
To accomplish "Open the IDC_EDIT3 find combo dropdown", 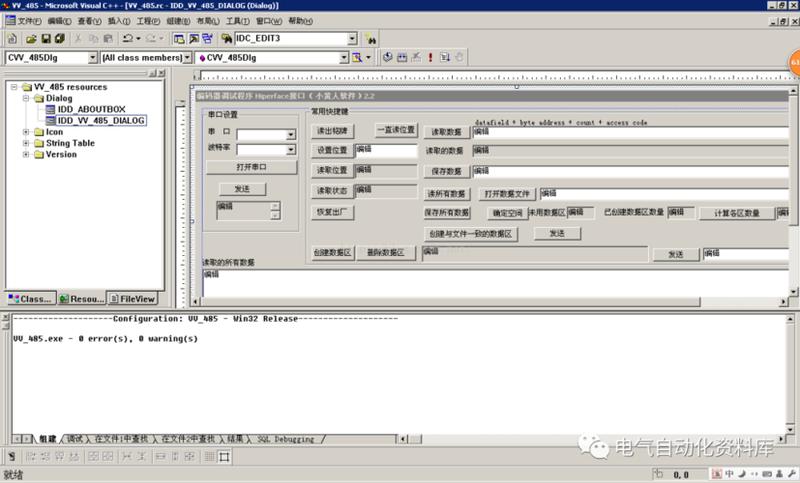I will pos(352,39).
